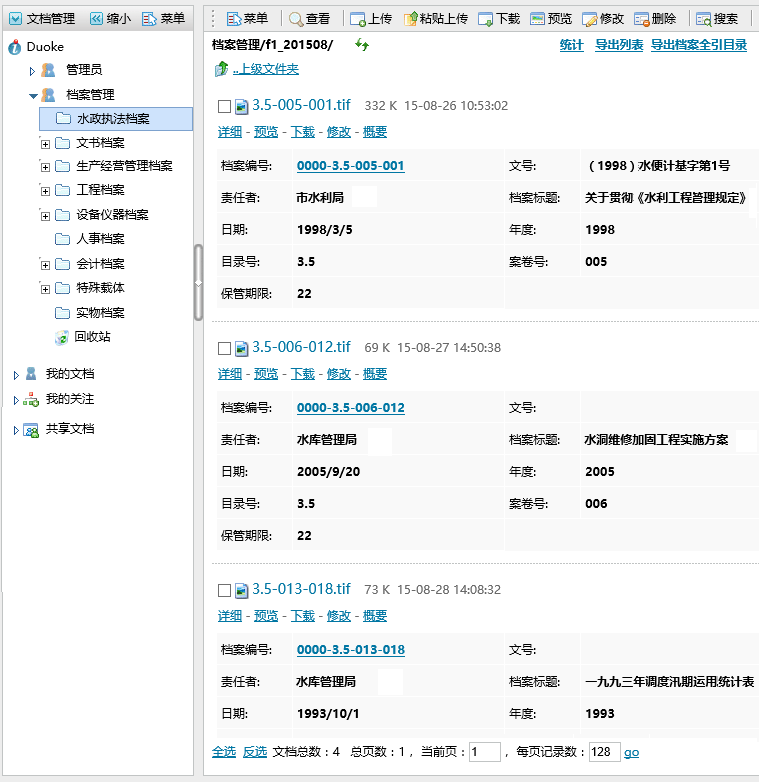Check the box for 3.5-006-012.tif
Image resolution: width=760 pixels, height=782 pixels.
pyautogui.click(x=224, y=348)
